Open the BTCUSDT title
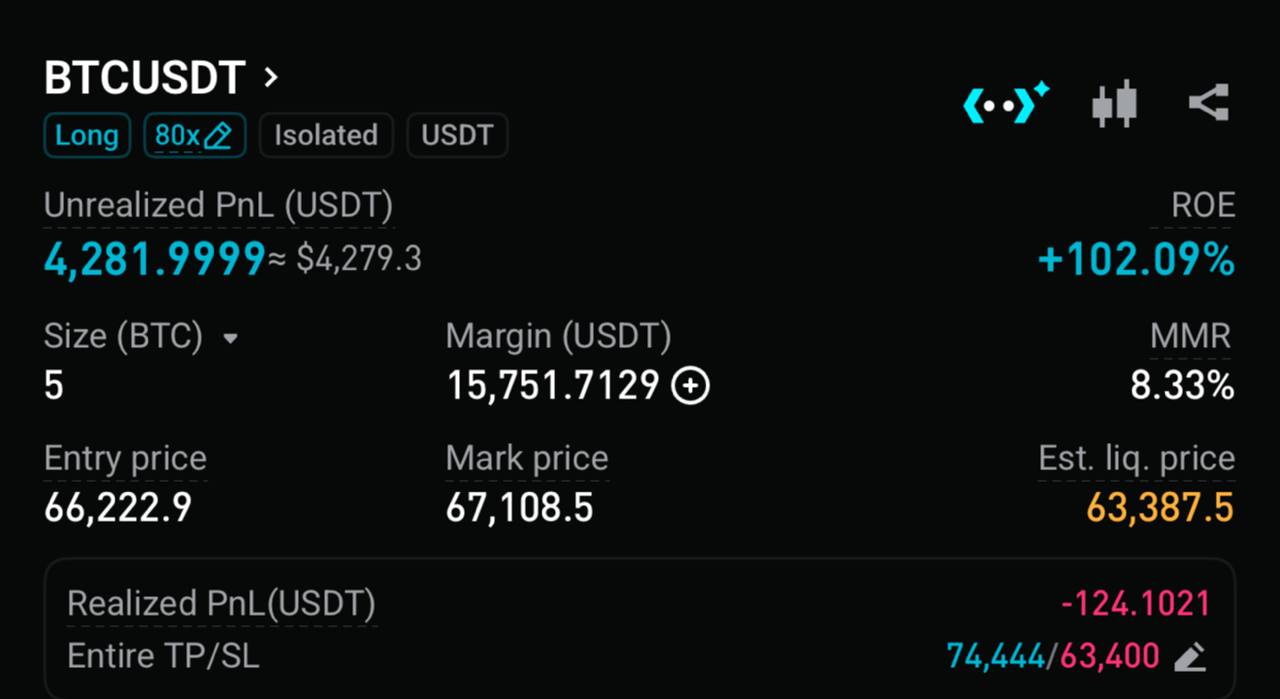Screen dimensions: 1280x699 pos(145,78)
